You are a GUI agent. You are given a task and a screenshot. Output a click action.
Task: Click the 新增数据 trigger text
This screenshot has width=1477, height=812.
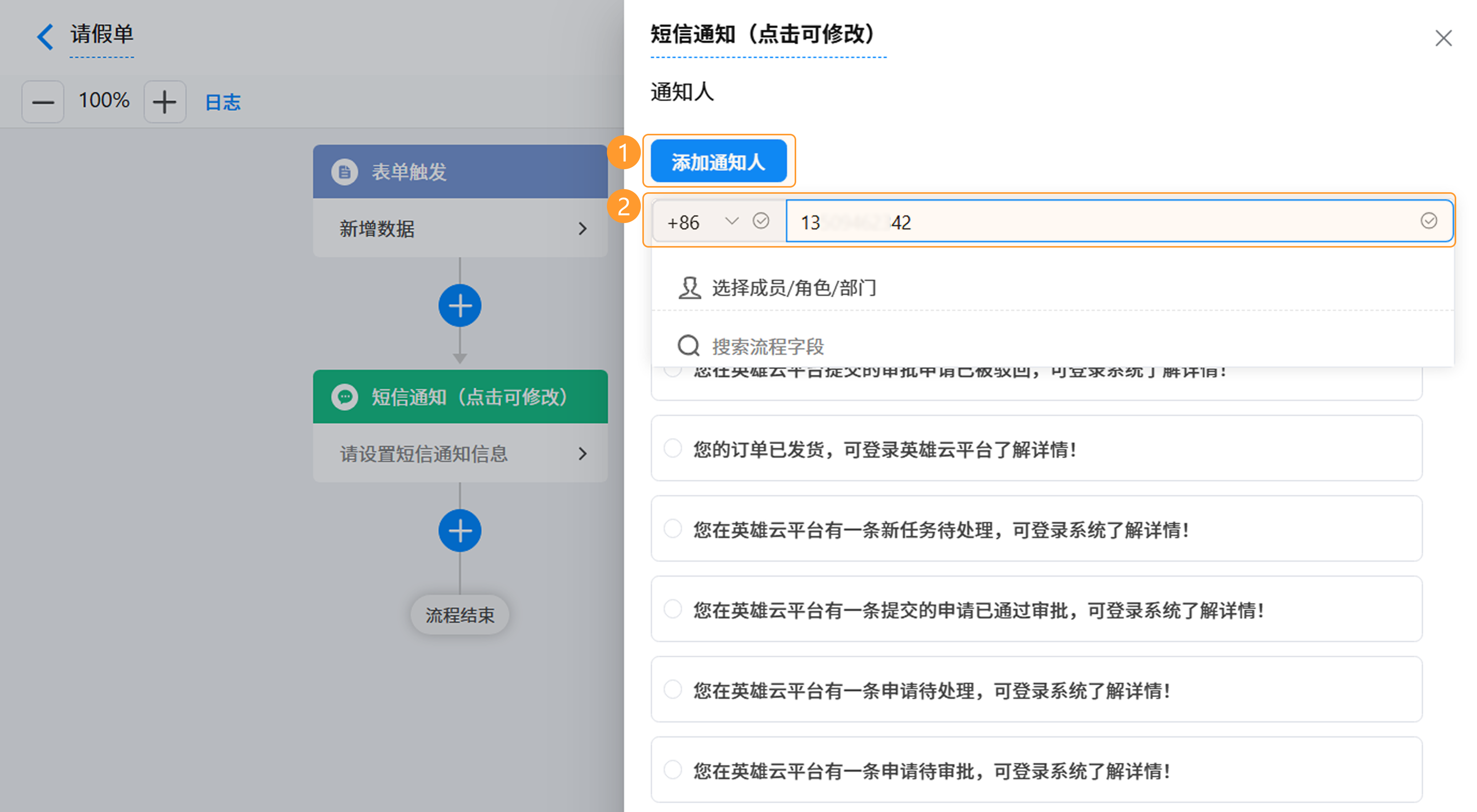(377, 229)
